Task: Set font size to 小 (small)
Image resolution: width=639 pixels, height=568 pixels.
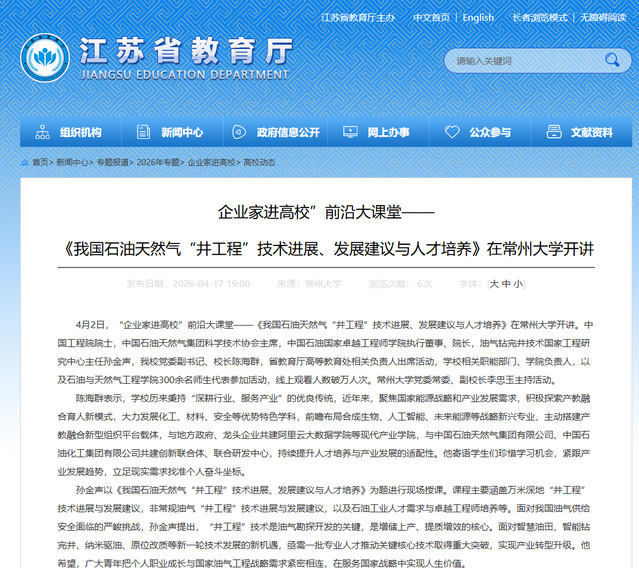Action: [518, 284]
